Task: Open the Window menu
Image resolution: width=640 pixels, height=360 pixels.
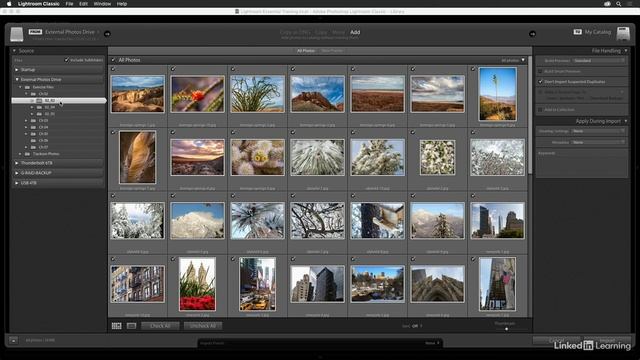Action: (102, 4)
